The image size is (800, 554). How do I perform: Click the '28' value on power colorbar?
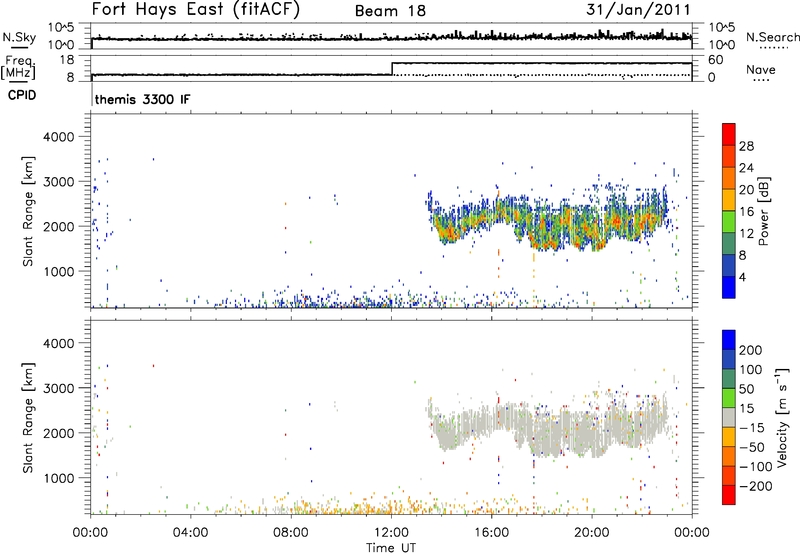point(746,146)
